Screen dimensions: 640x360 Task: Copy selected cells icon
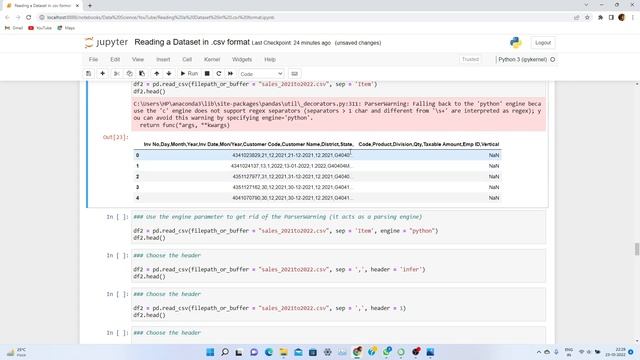pos(129,74)
